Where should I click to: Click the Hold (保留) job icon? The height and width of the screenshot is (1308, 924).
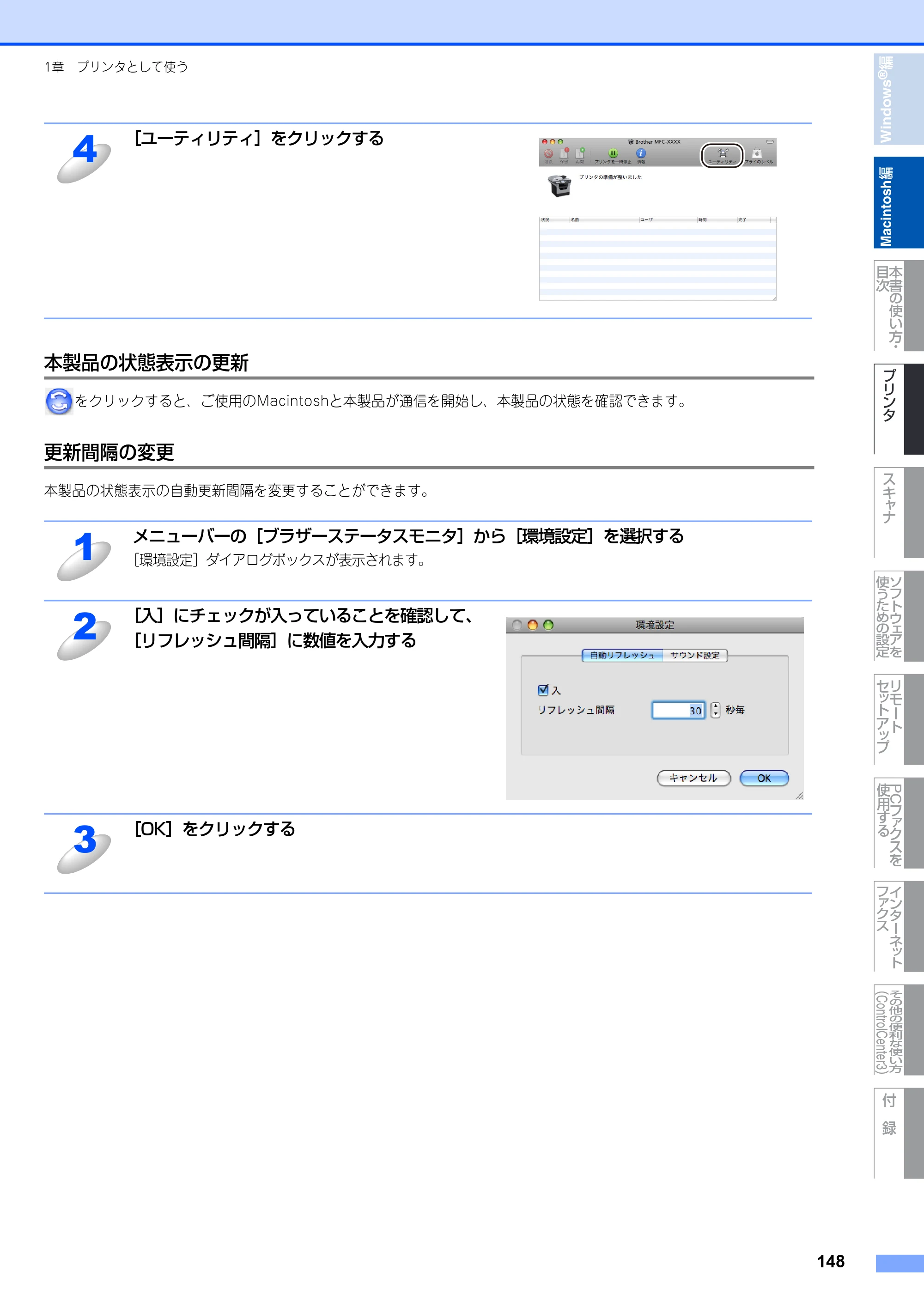point(564,155)
